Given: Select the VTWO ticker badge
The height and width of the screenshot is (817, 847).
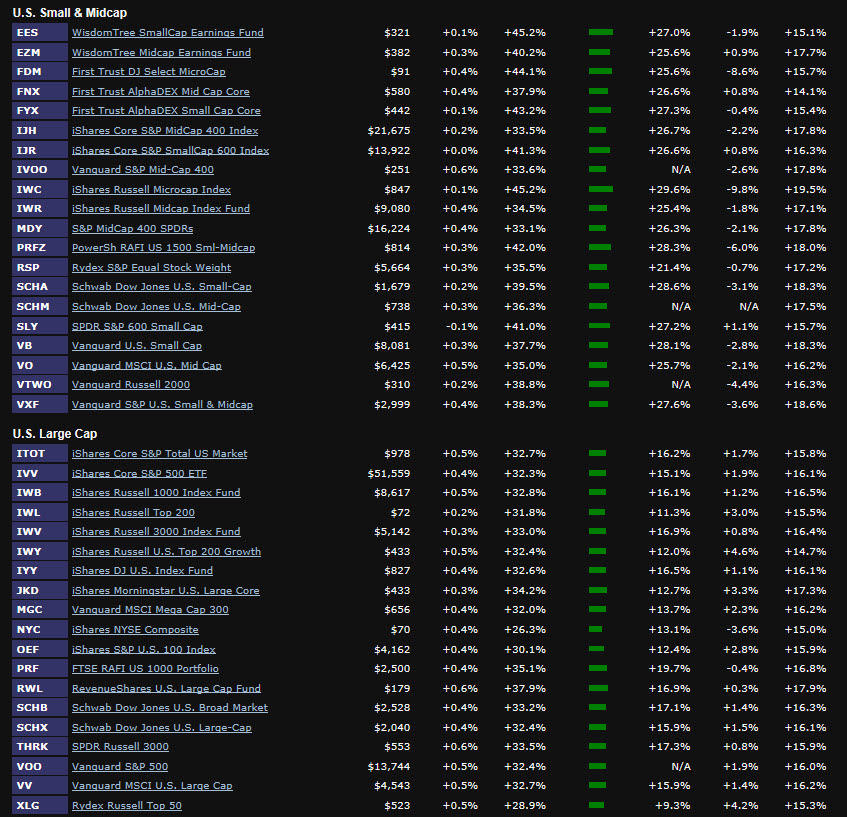Looking at the screenshot, I should (x=40, y=385).
